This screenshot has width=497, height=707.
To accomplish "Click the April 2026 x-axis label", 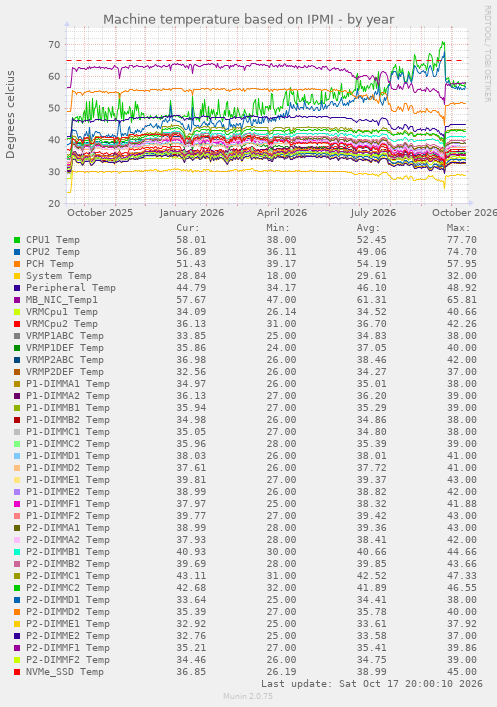I will click(282, 212).
